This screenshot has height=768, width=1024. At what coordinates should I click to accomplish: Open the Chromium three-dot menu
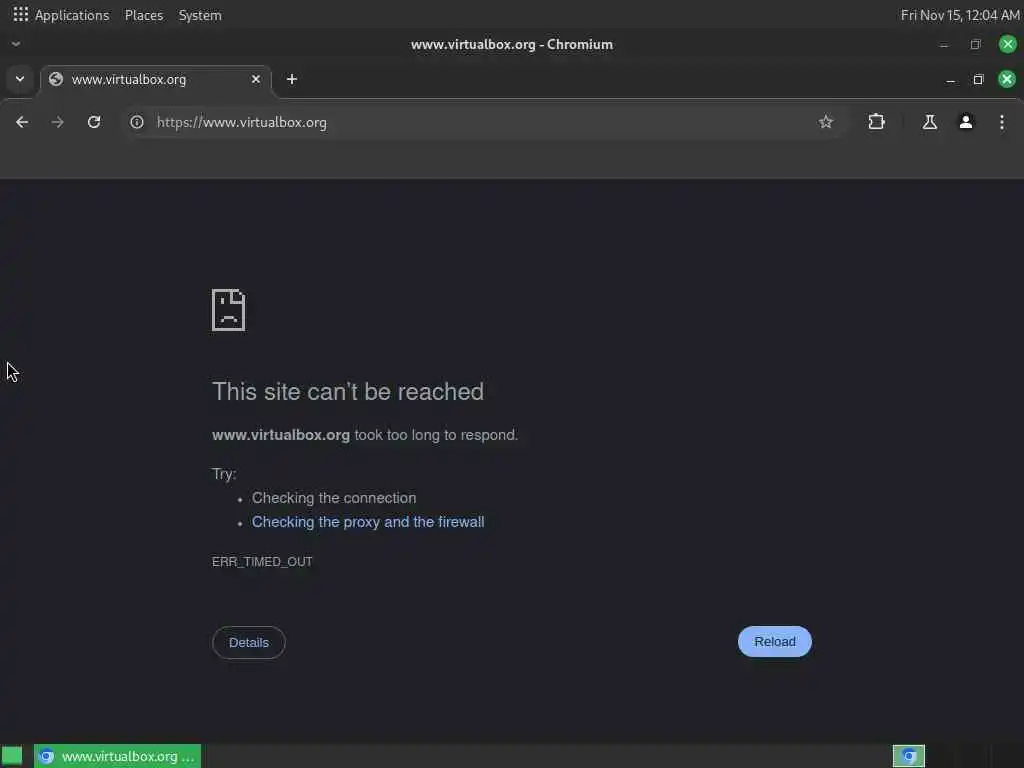(1002, 122)
